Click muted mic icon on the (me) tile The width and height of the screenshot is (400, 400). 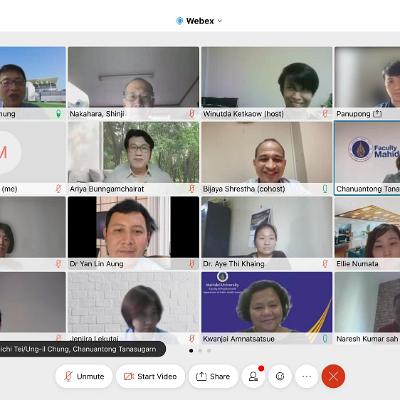click(58, 189)
